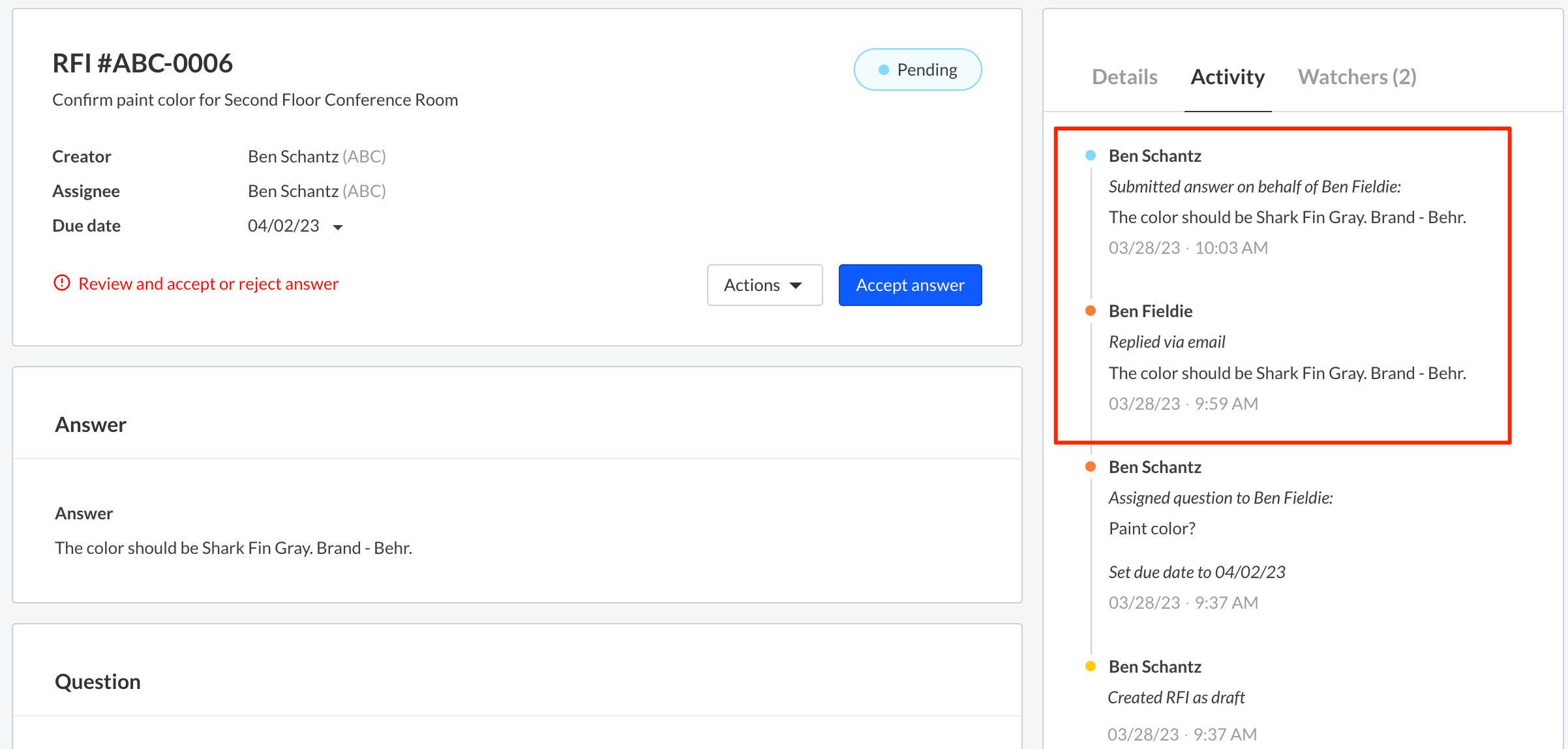Screen dimensions: 1568x749
Task: Click orange dot beside Ben Fieldie entry
Action: 1090,311
